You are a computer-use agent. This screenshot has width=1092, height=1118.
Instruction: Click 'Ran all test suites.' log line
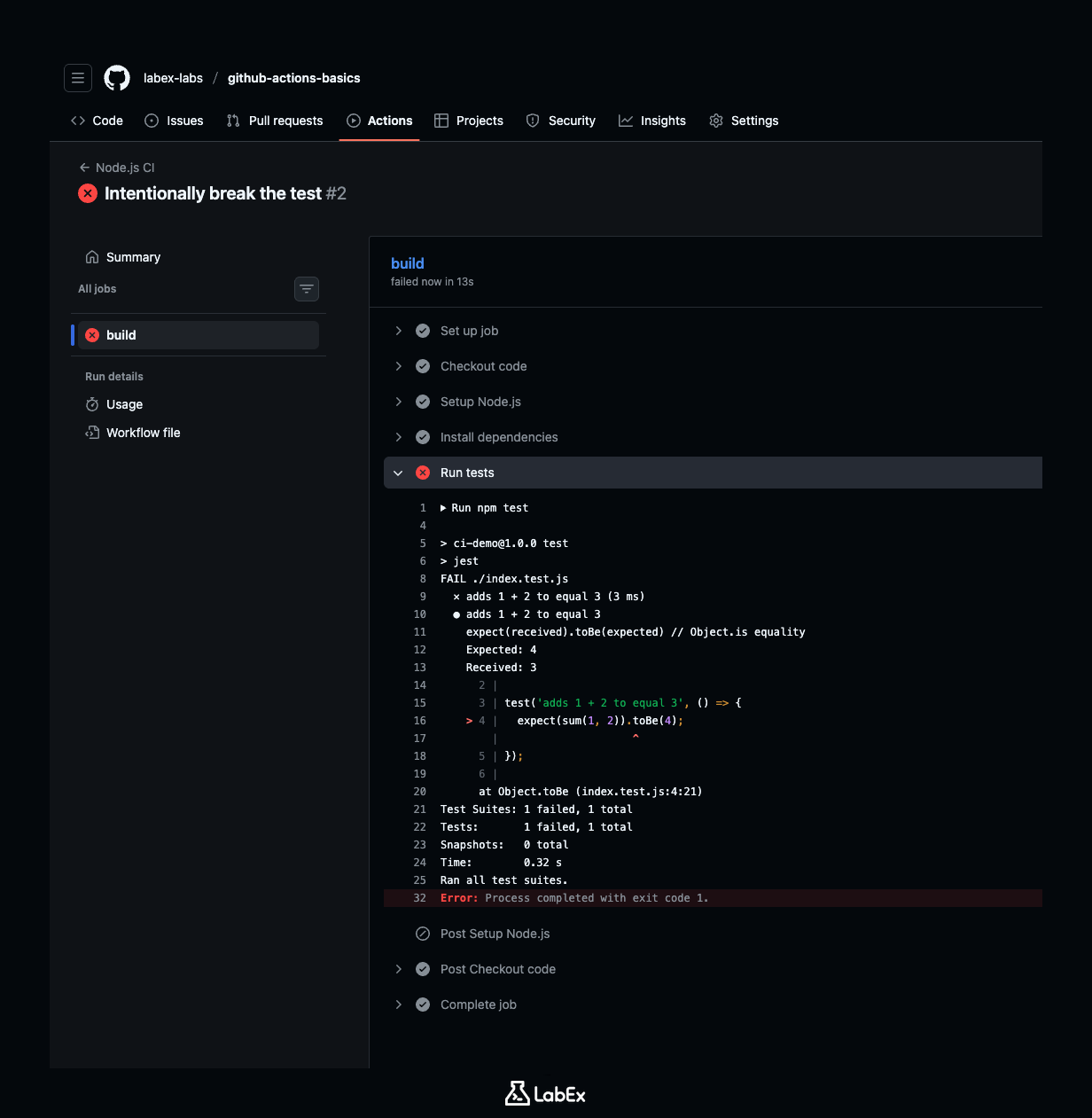coord(503,880)
